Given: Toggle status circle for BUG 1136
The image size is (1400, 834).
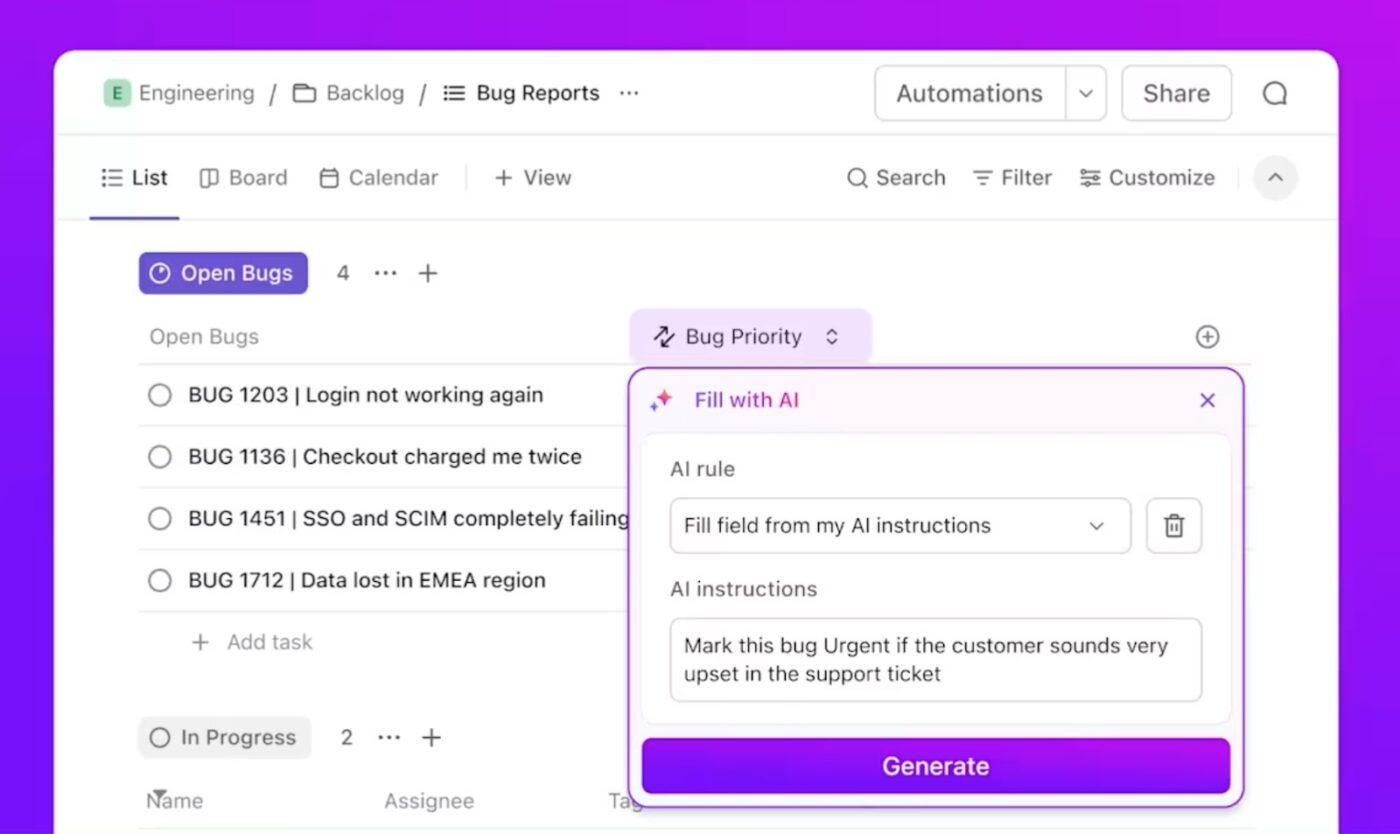Looking at the screenshot, I should point(160,457).
